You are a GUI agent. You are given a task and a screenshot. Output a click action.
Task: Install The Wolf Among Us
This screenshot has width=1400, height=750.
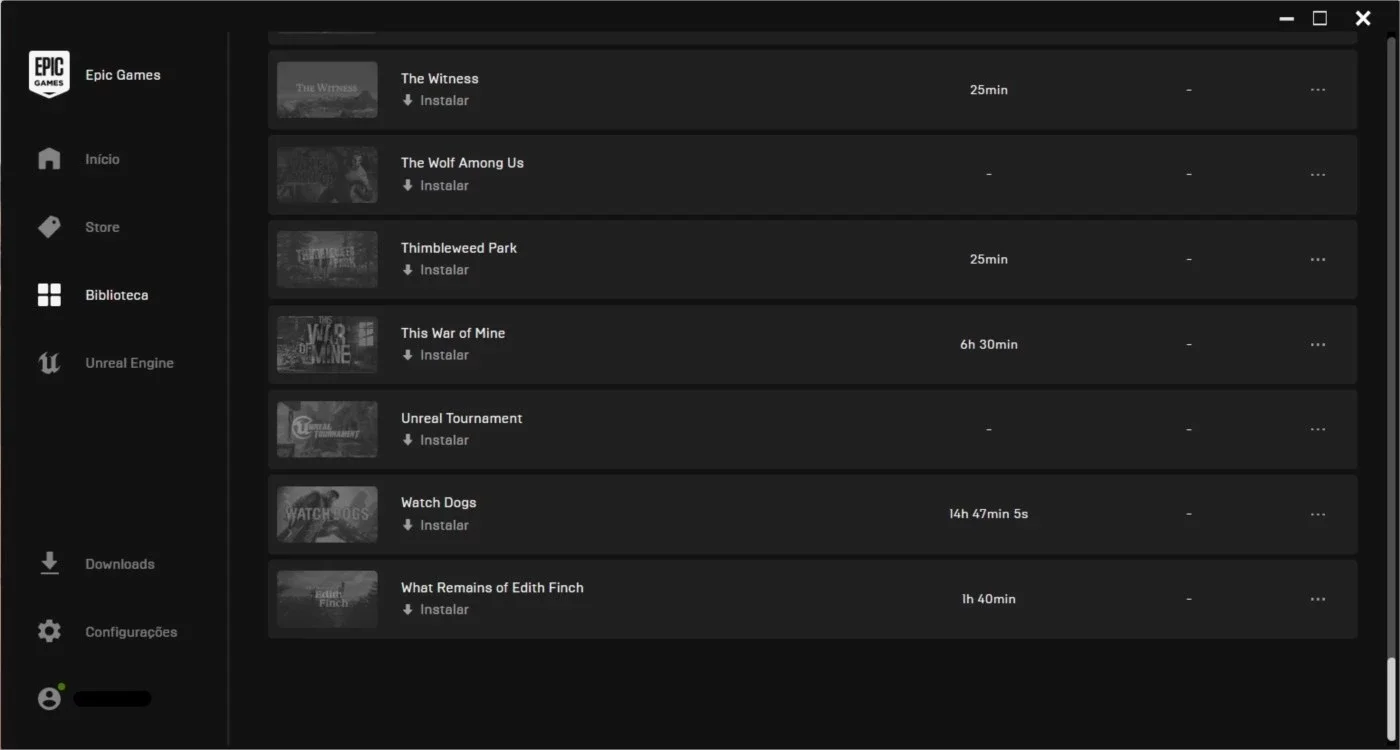pyautogui.click(x=435, y=185)
